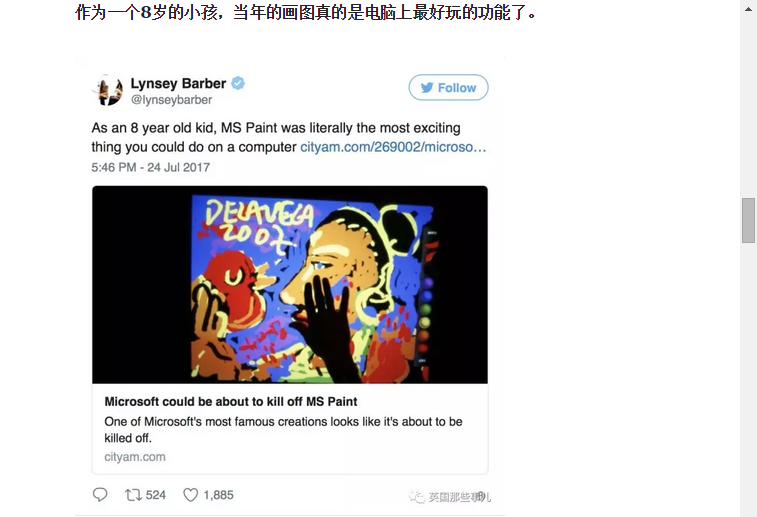The height and width of the screenshot is (517, 757).
Task: Click the like heart icon
Action: click(x=190, y=495)
